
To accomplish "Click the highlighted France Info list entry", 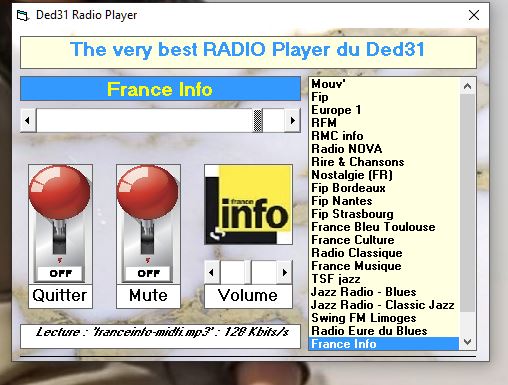I will coord(384,344).
